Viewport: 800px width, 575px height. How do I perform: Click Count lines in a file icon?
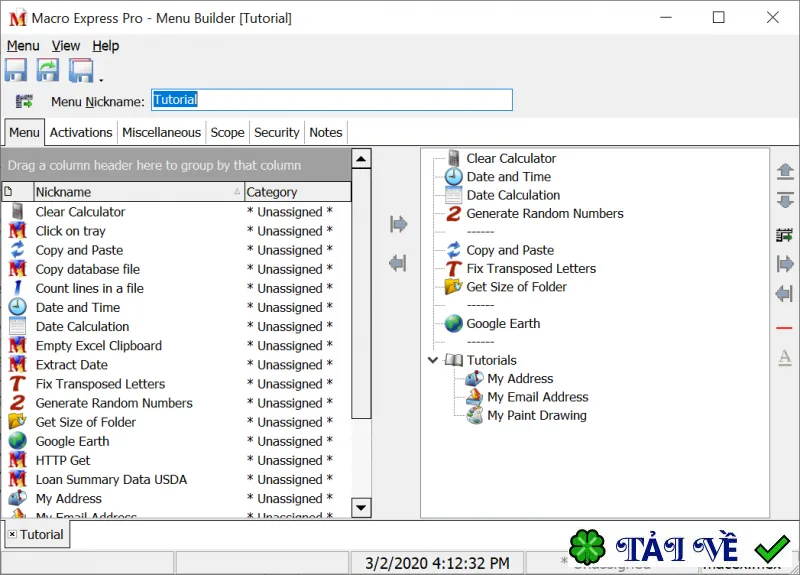coord(17,288)
